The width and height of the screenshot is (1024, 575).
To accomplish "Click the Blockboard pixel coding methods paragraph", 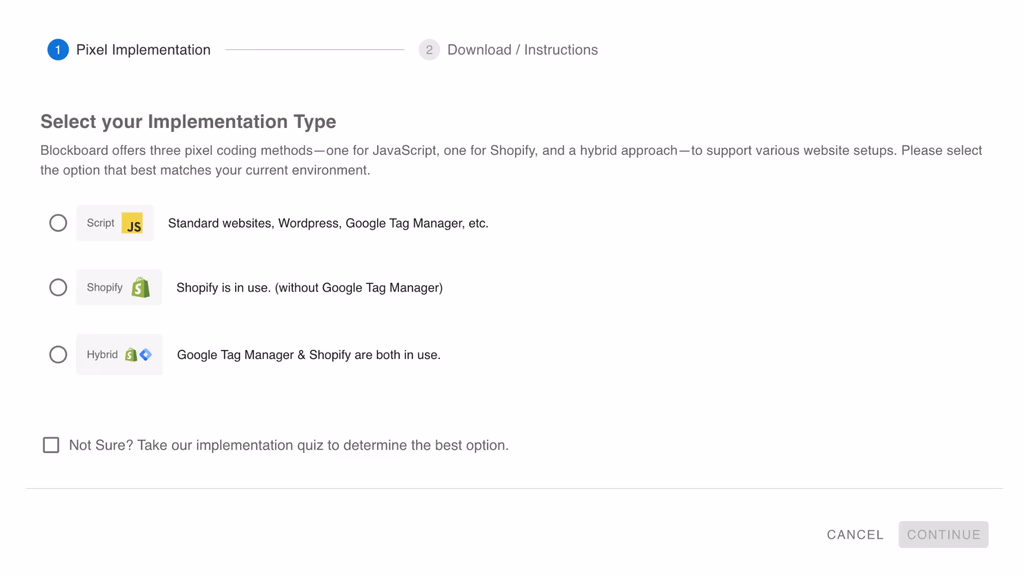I will [x=511, y=160].
